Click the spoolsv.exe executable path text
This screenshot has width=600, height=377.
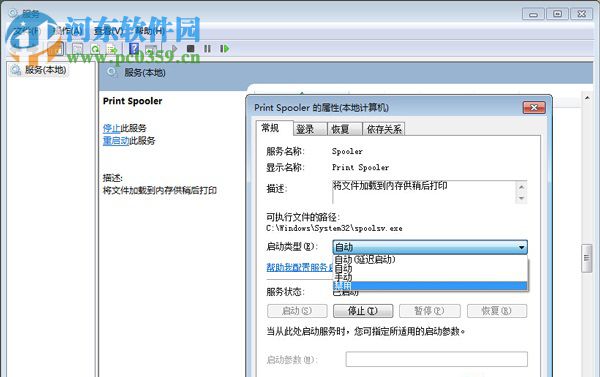coord(334,228)
